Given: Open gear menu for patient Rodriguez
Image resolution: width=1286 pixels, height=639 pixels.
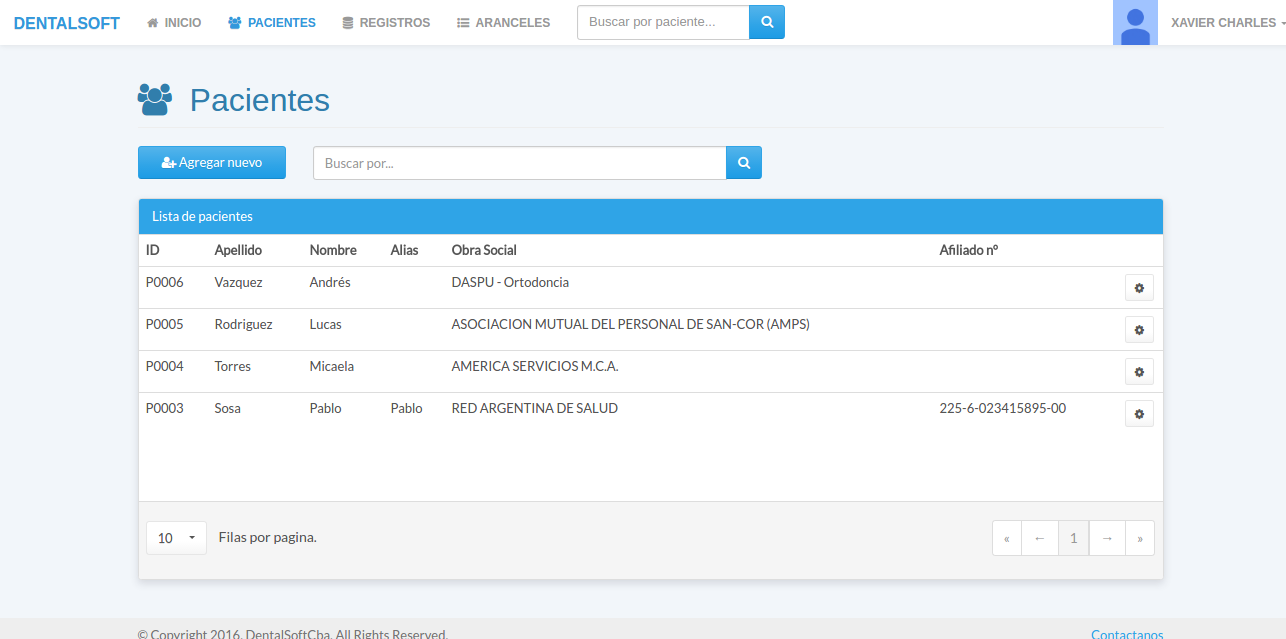Looking at the screenshot, I should coord(1139,330).
